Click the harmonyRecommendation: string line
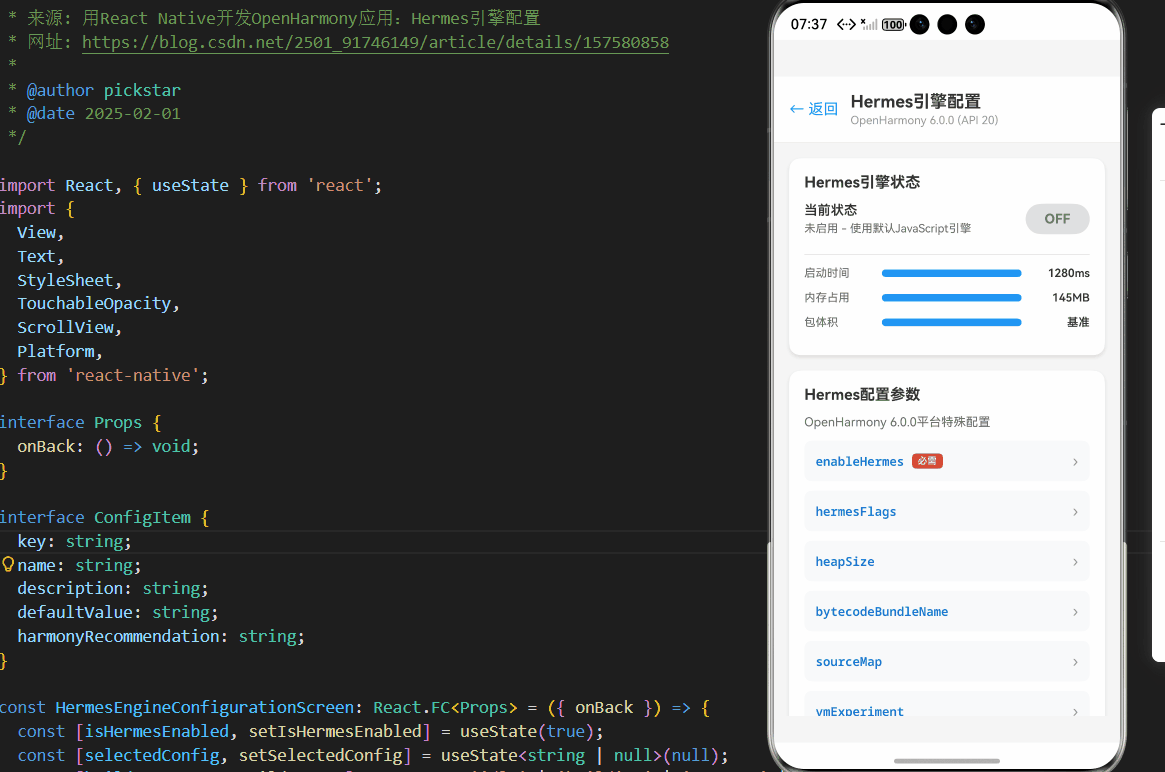 pyautogui.click(x=160, y=636)
